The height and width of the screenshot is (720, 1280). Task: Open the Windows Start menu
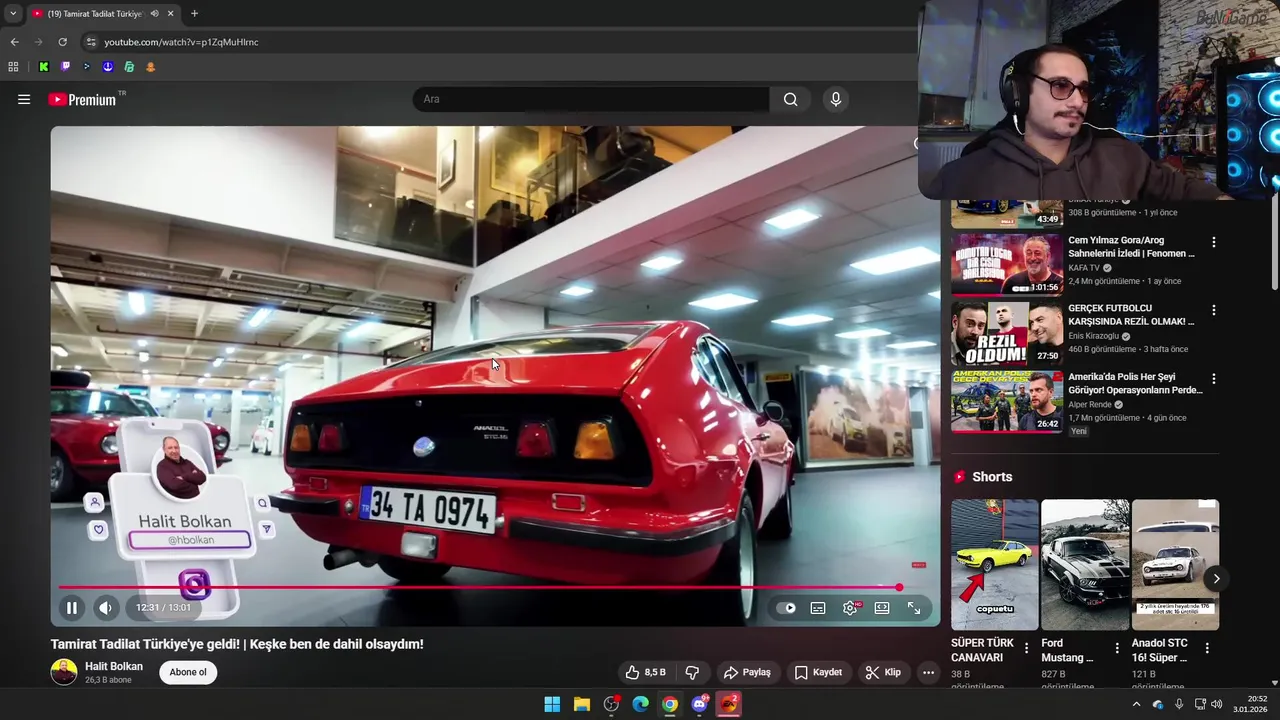pos(552,704)
